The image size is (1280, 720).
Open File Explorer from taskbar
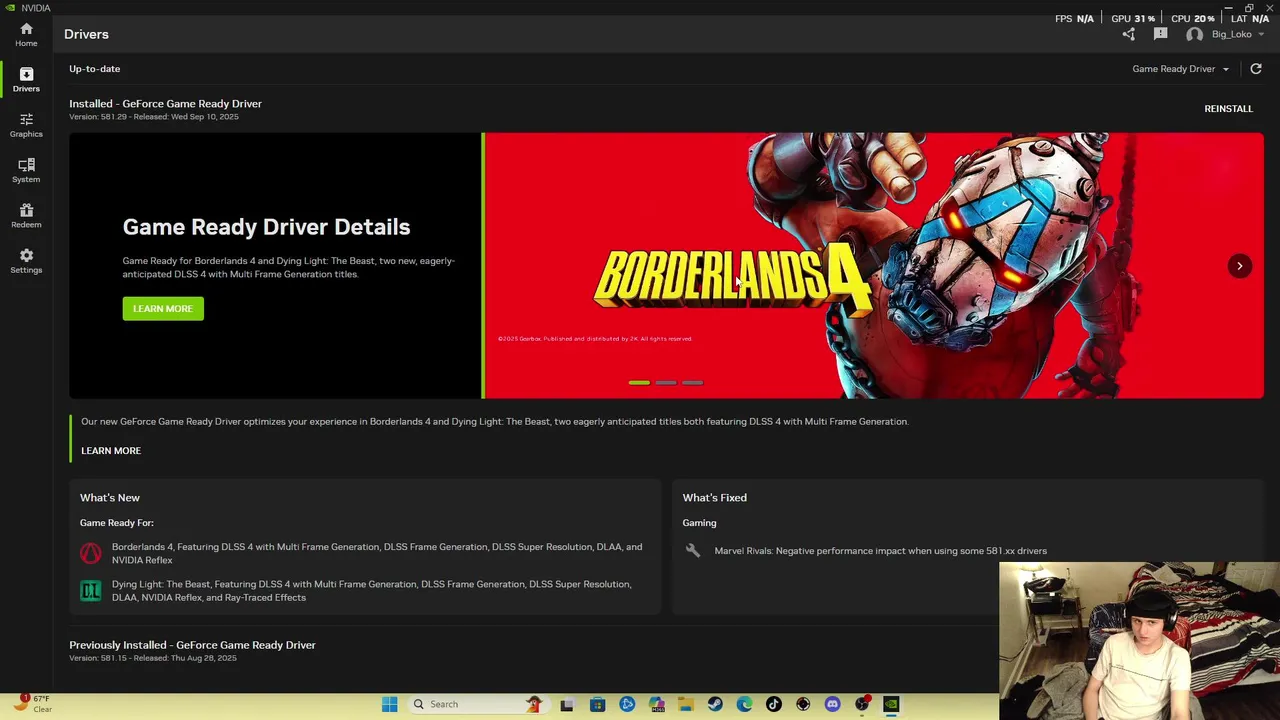(x=686, y=704)
